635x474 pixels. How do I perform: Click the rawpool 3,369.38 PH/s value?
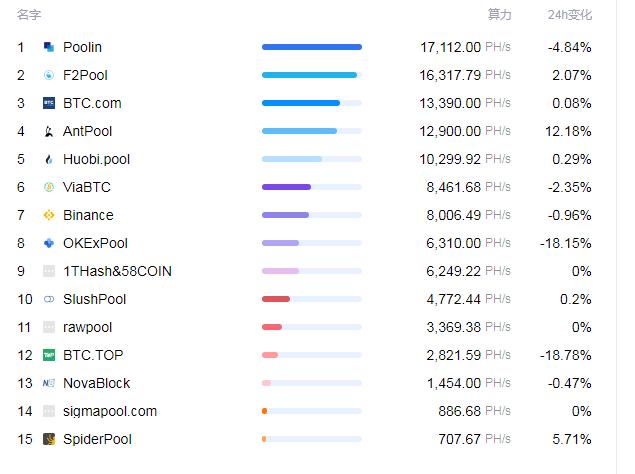469,327
